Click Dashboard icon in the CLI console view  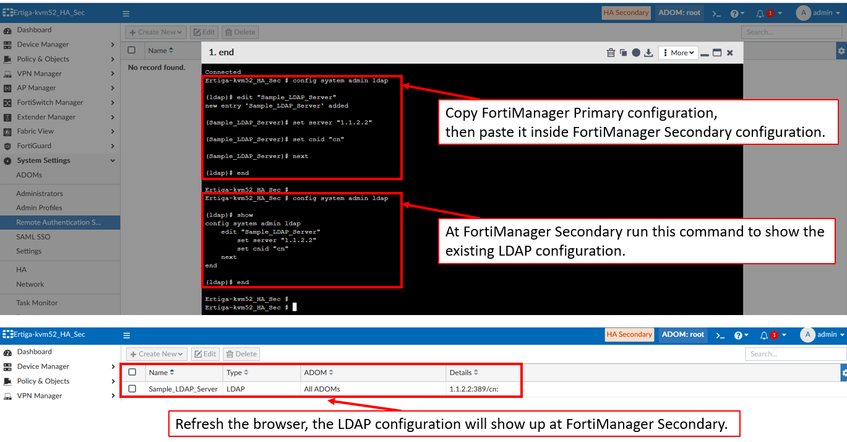click(x=8, y=30)
